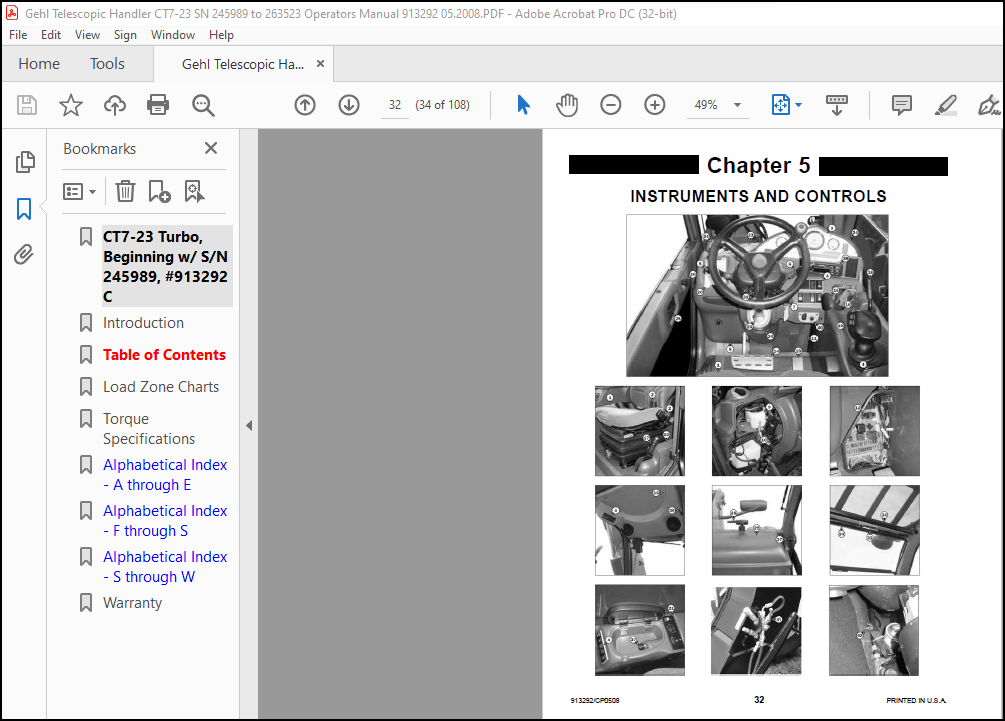Open the Warranty bookmark
Screen dimensions: 1005x721
click(x=133, y=602)
